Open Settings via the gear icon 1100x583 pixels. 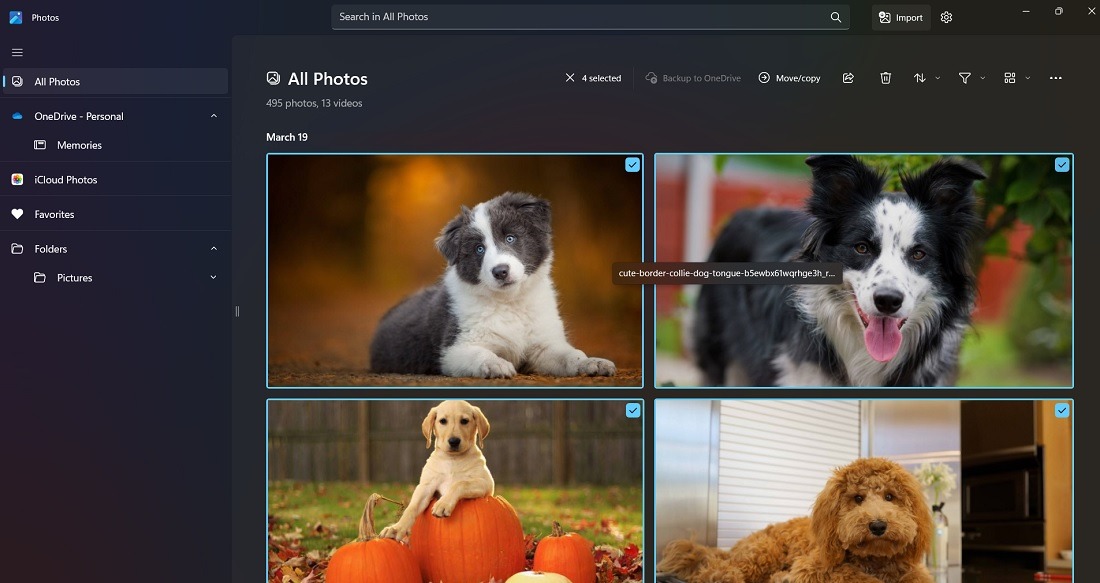point(945,17)
